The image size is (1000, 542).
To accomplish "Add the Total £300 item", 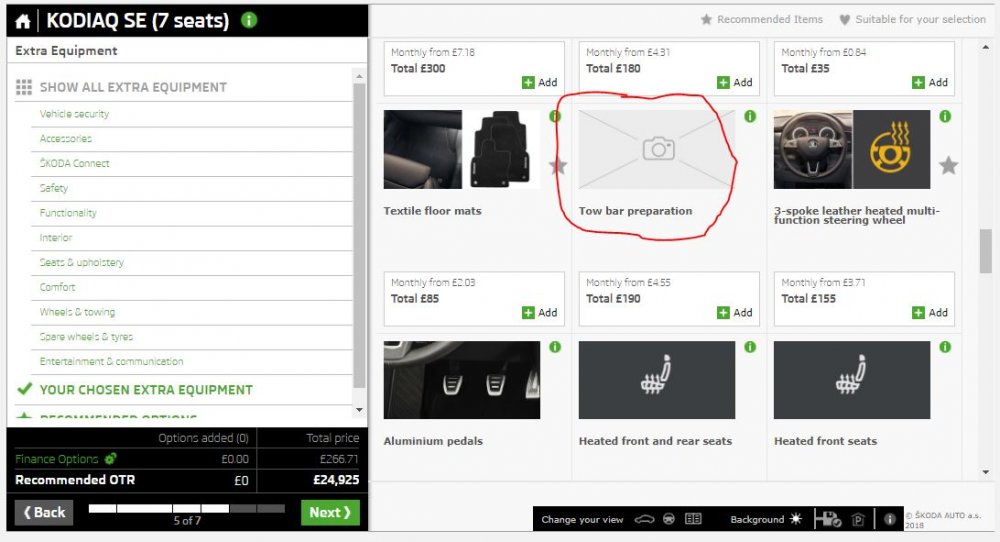I will [x=540, y=82].
